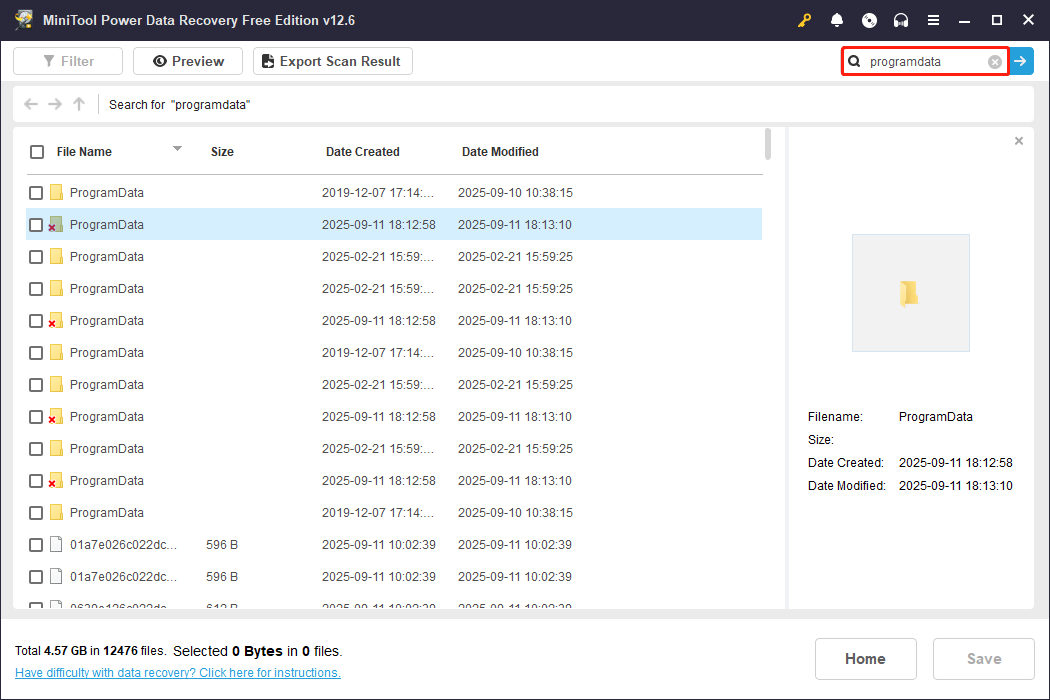Toggle the select-all checkbox beside File Name

coord(37,152)
